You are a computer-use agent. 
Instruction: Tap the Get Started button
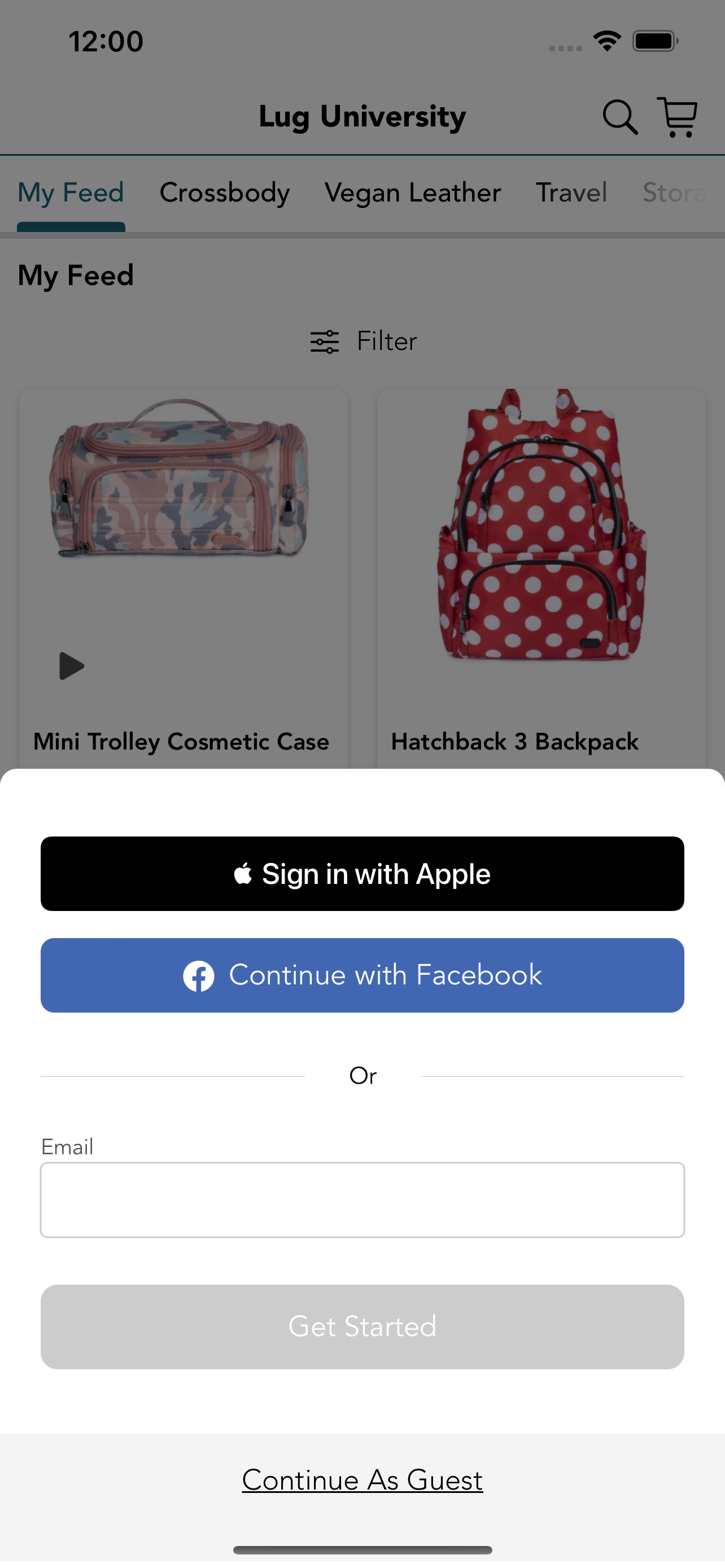coord(362,1327)
